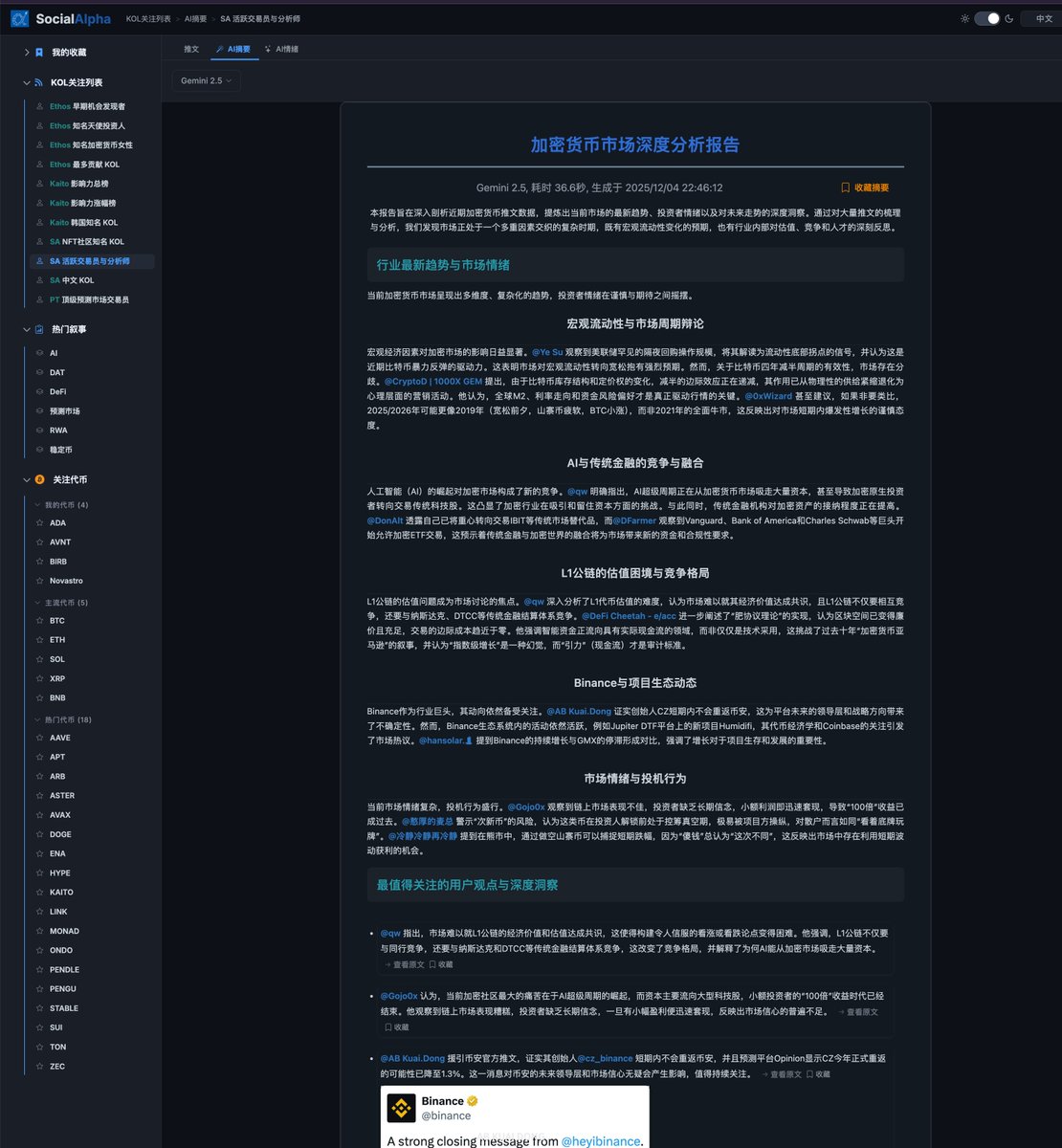Click the star icon next to ZEC

[x=39, y=1067]
